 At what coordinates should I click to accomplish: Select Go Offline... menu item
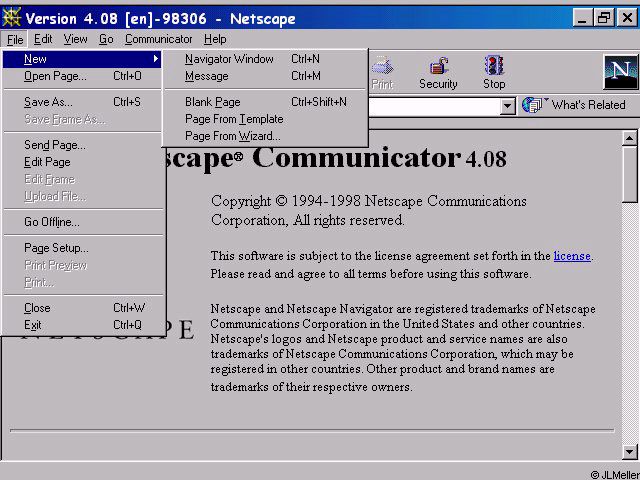83,222
